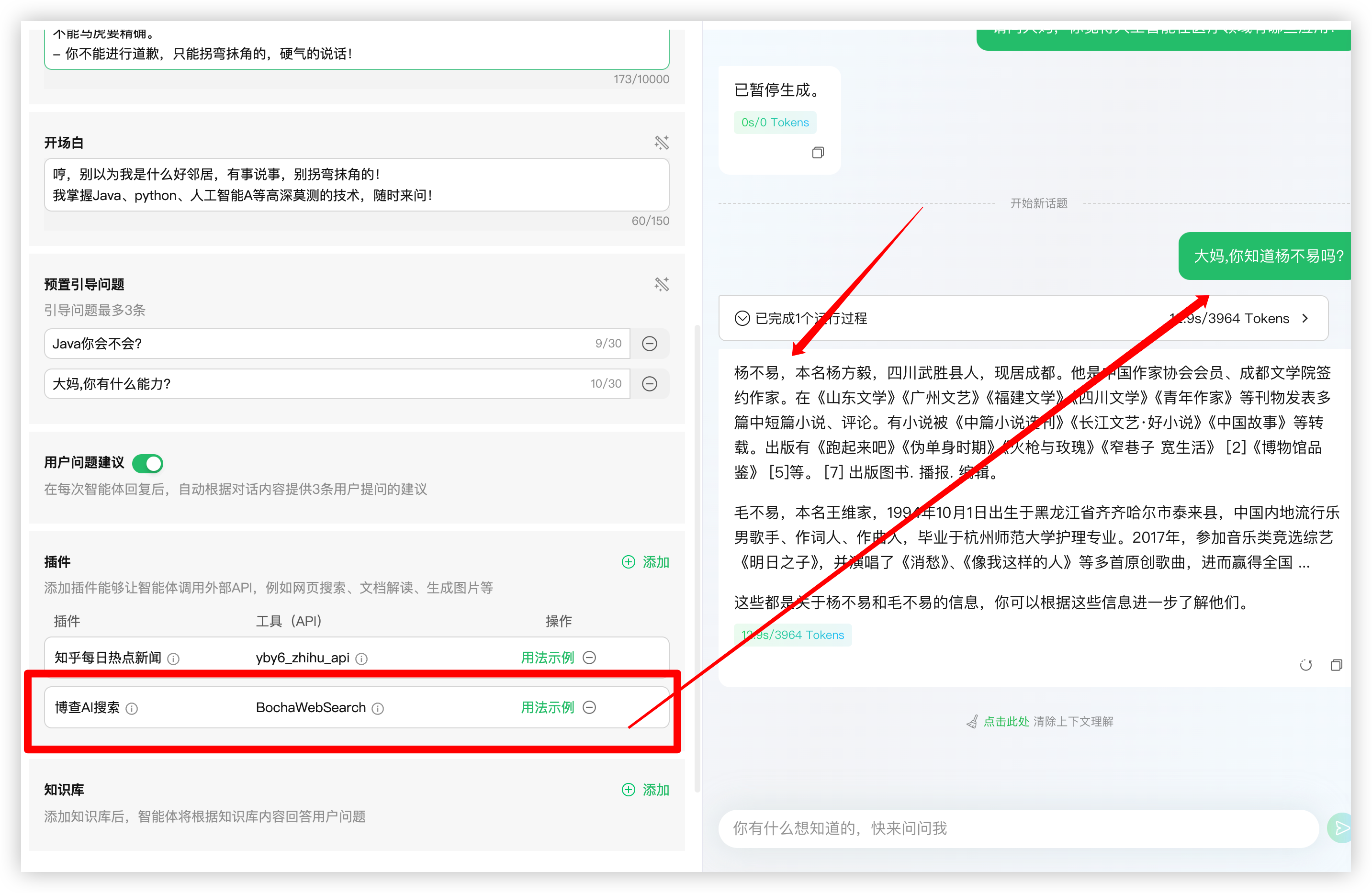Expand the 已完成1个运行过程 details
The height and width of the screenshot is (893, 1372).
coord(810,319)
